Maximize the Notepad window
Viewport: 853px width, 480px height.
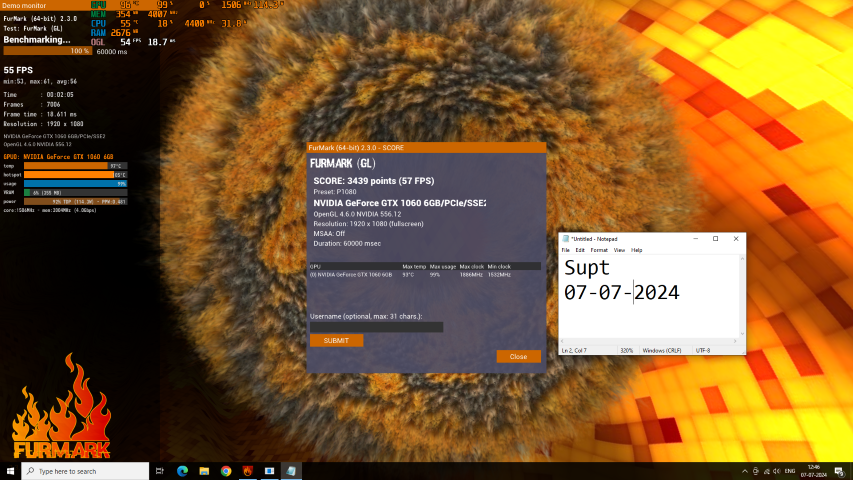[x=715, y=239]
